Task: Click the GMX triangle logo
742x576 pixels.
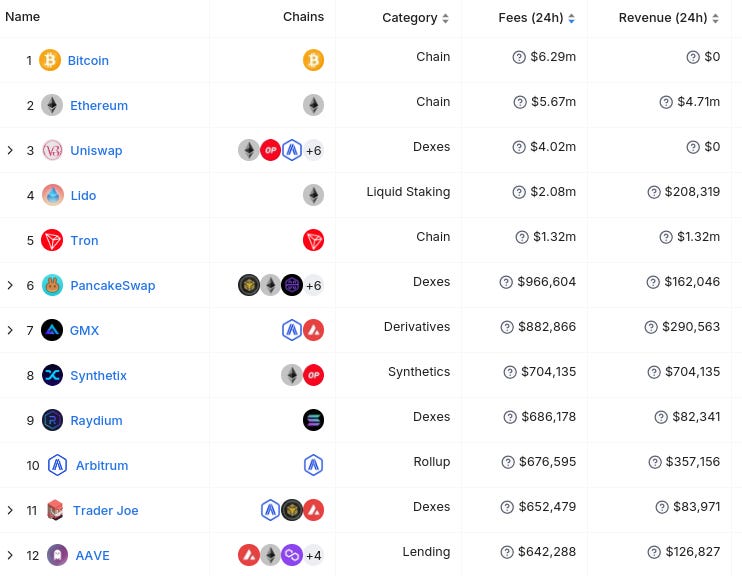Action: (x=52, y=330)
